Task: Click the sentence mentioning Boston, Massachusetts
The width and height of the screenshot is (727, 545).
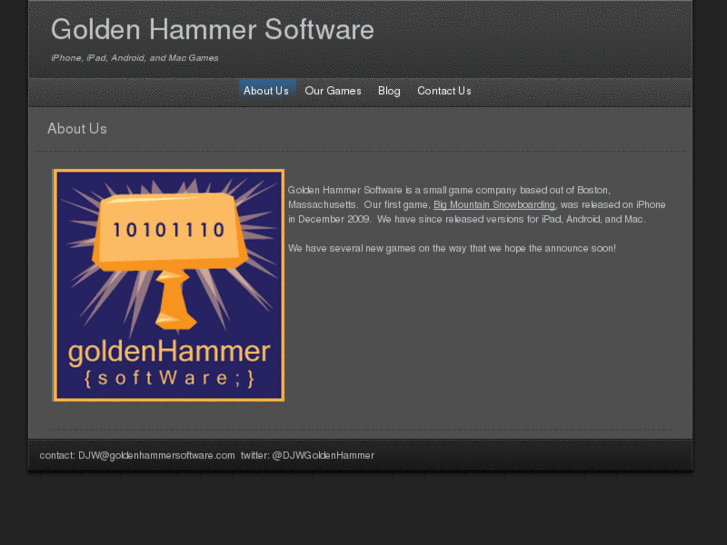Action: (449, 197)
